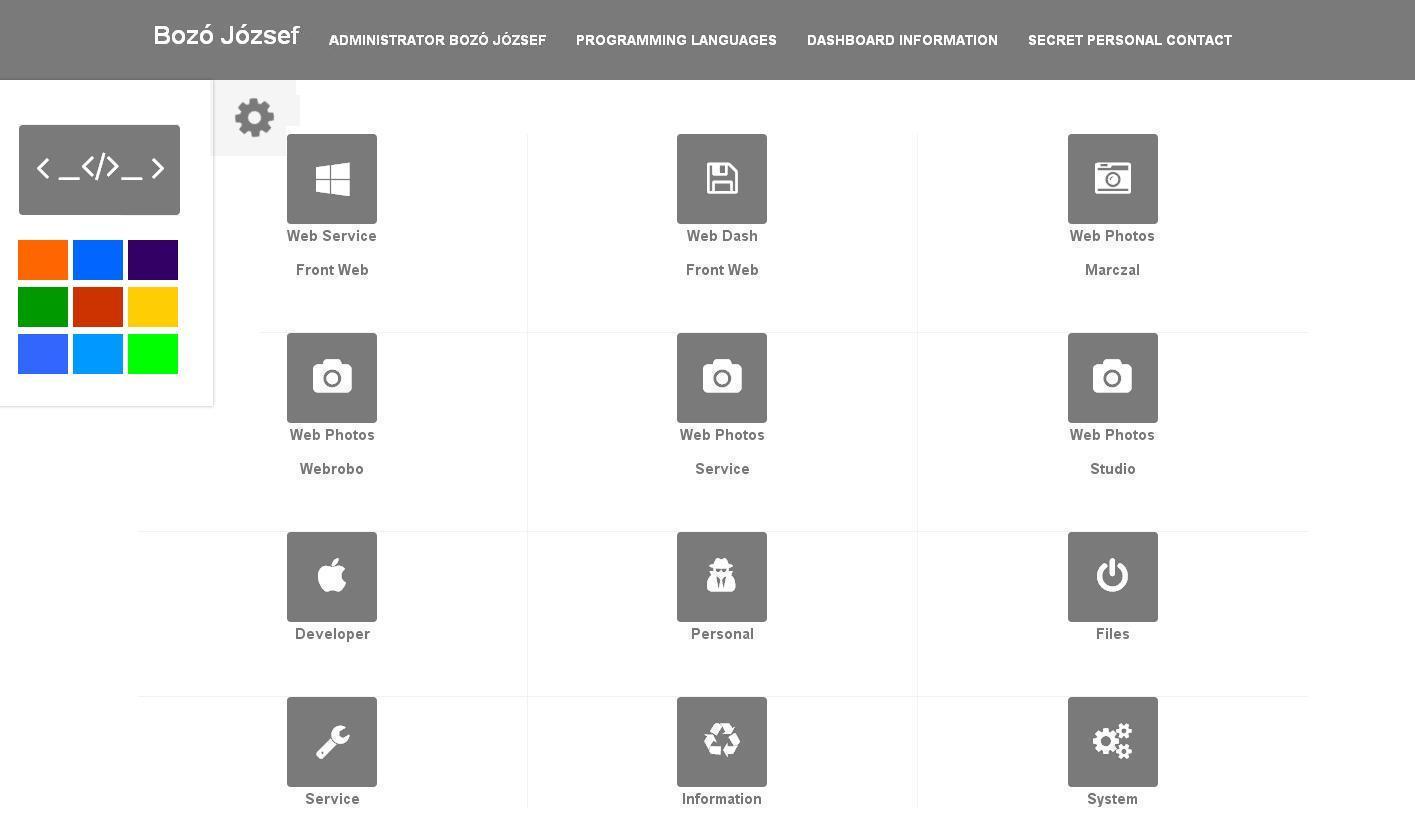
Task: Open the gears System icon
Action: [1113, 742]
